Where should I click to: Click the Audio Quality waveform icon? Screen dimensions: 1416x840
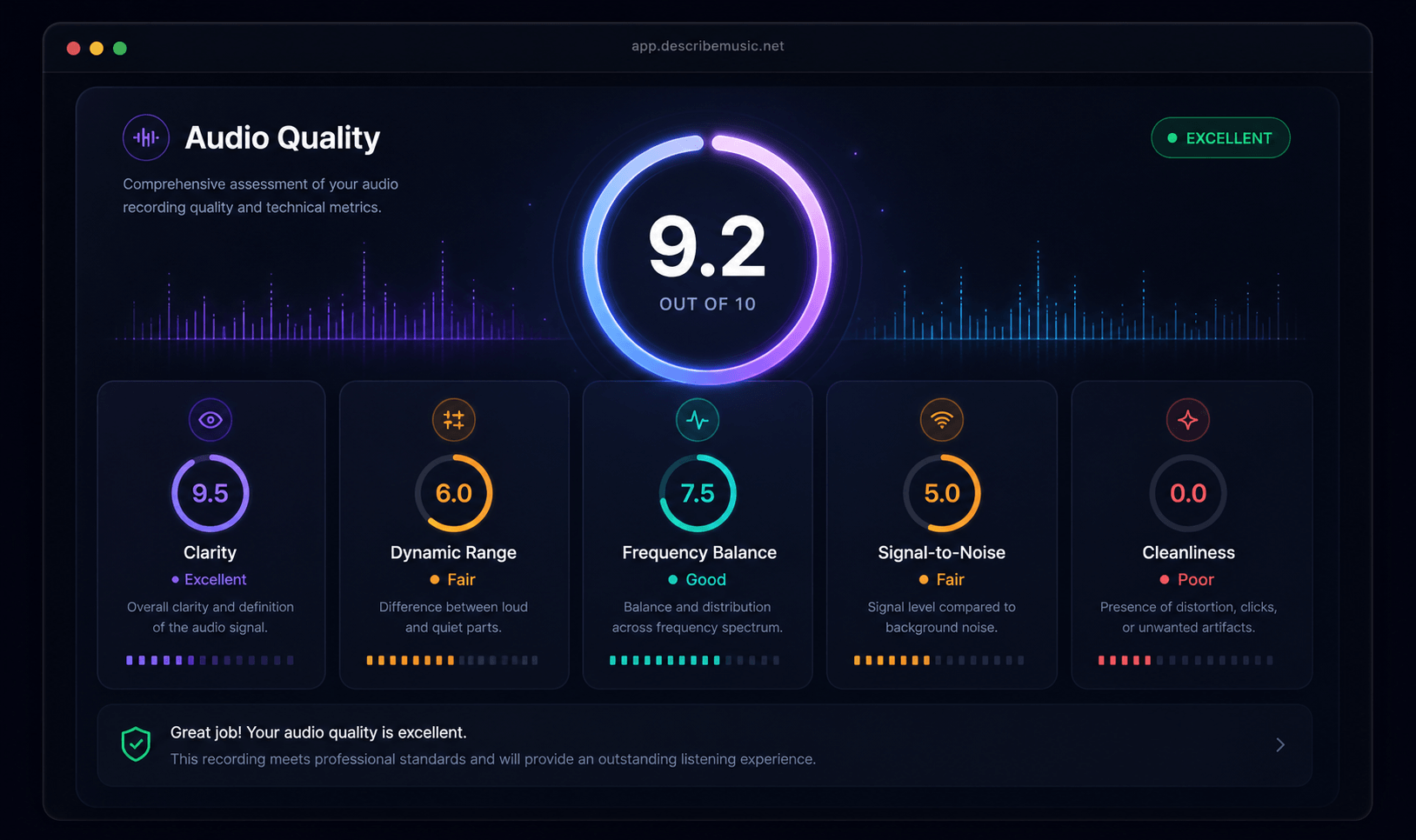(x=146, y=137)
